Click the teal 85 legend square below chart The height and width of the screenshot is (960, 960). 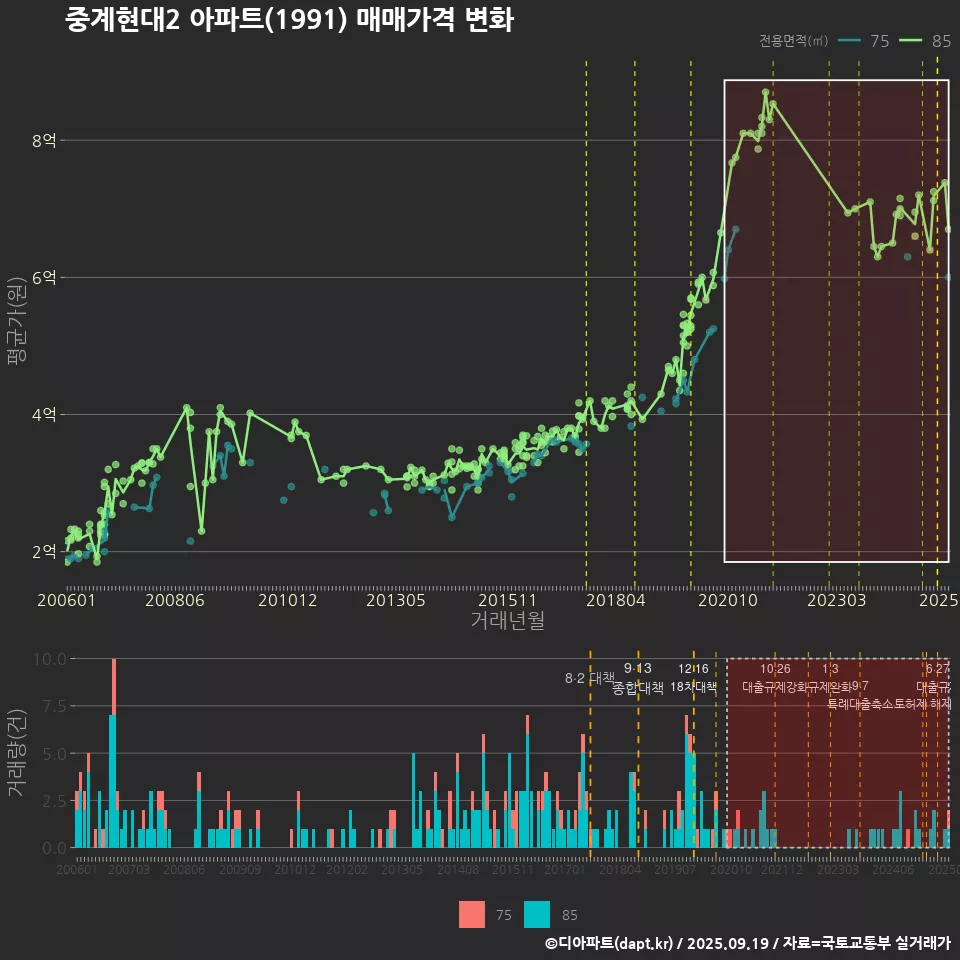(537, 914)
